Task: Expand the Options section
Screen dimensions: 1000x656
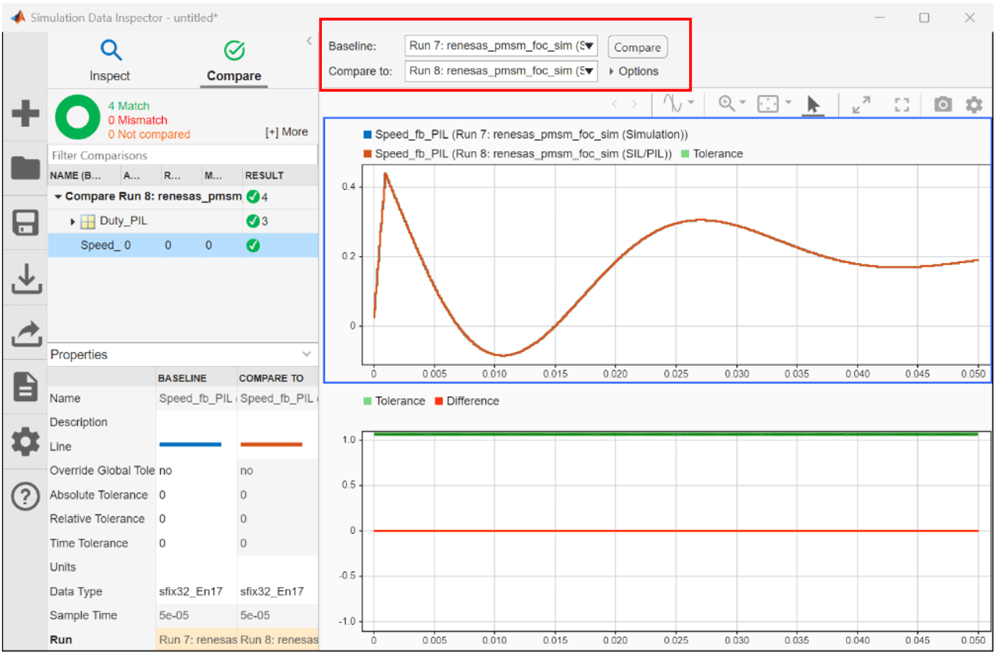Action: [636, 71]
